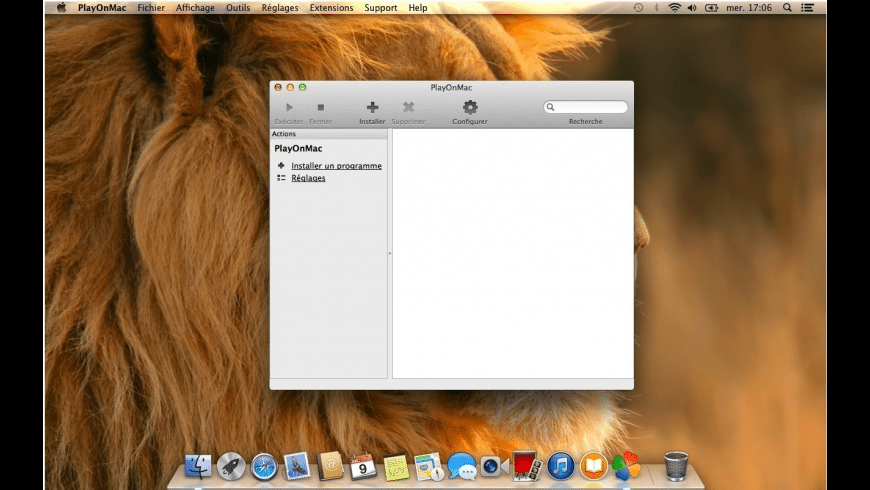The image size is (870, 490).
Task: Open the Extensions menu
Action: (331, 7)
